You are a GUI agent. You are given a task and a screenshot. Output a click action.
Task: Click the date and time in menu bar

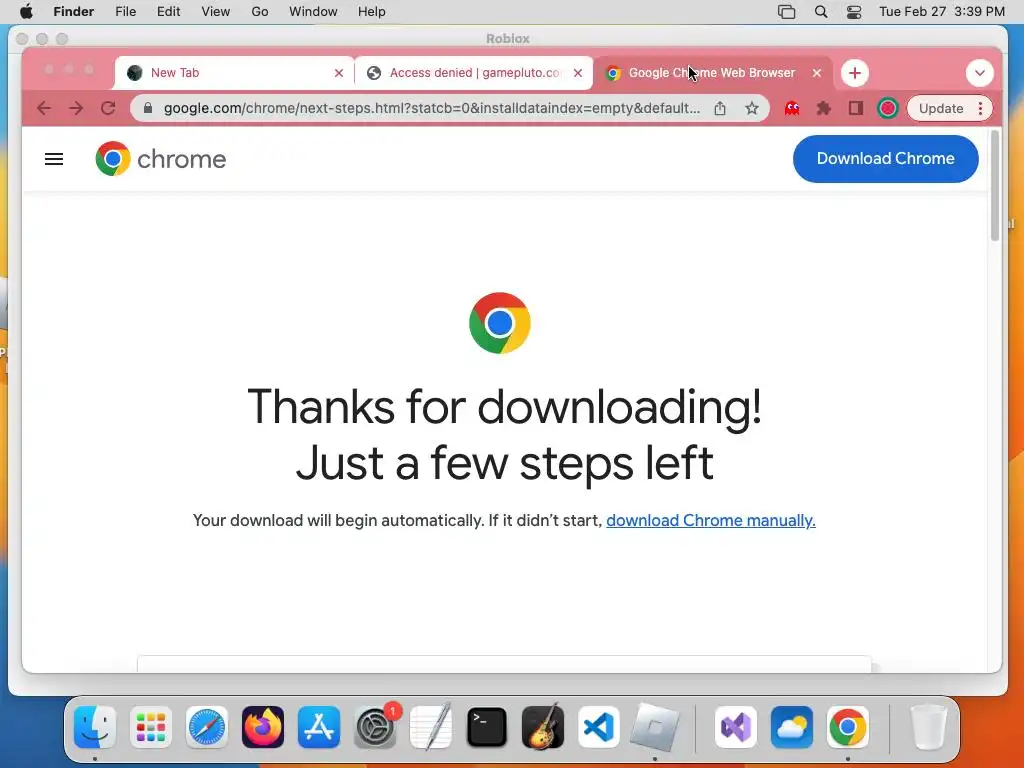942,12
